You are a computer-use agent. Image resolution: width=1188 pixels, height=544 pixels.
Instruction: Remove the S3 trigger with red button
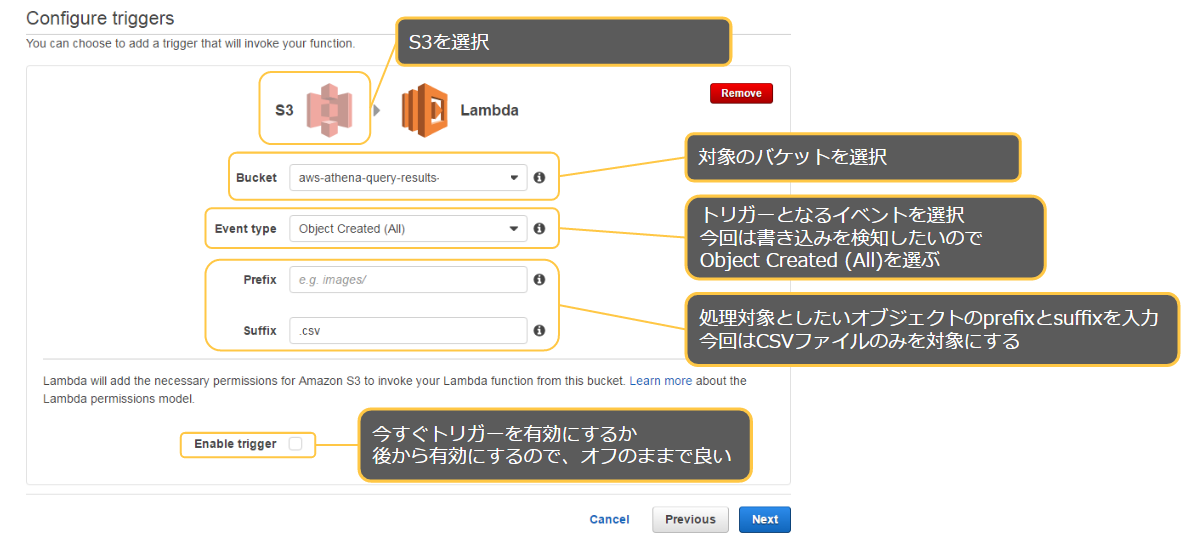[x=741, y=93]
